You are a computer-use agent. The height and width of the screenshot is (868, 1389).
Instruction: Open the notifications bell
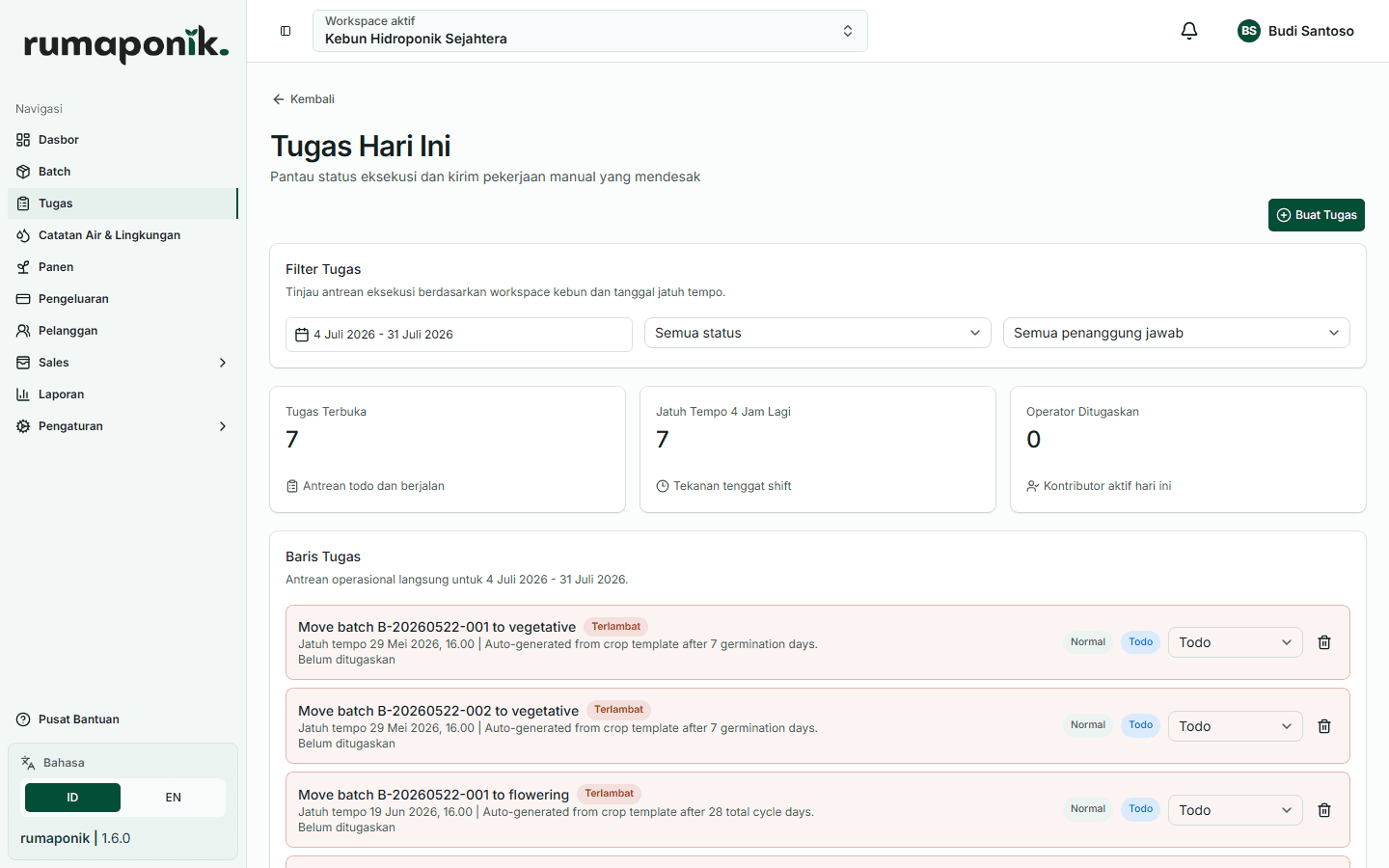pyautogui.click(x=1189, y=31)
